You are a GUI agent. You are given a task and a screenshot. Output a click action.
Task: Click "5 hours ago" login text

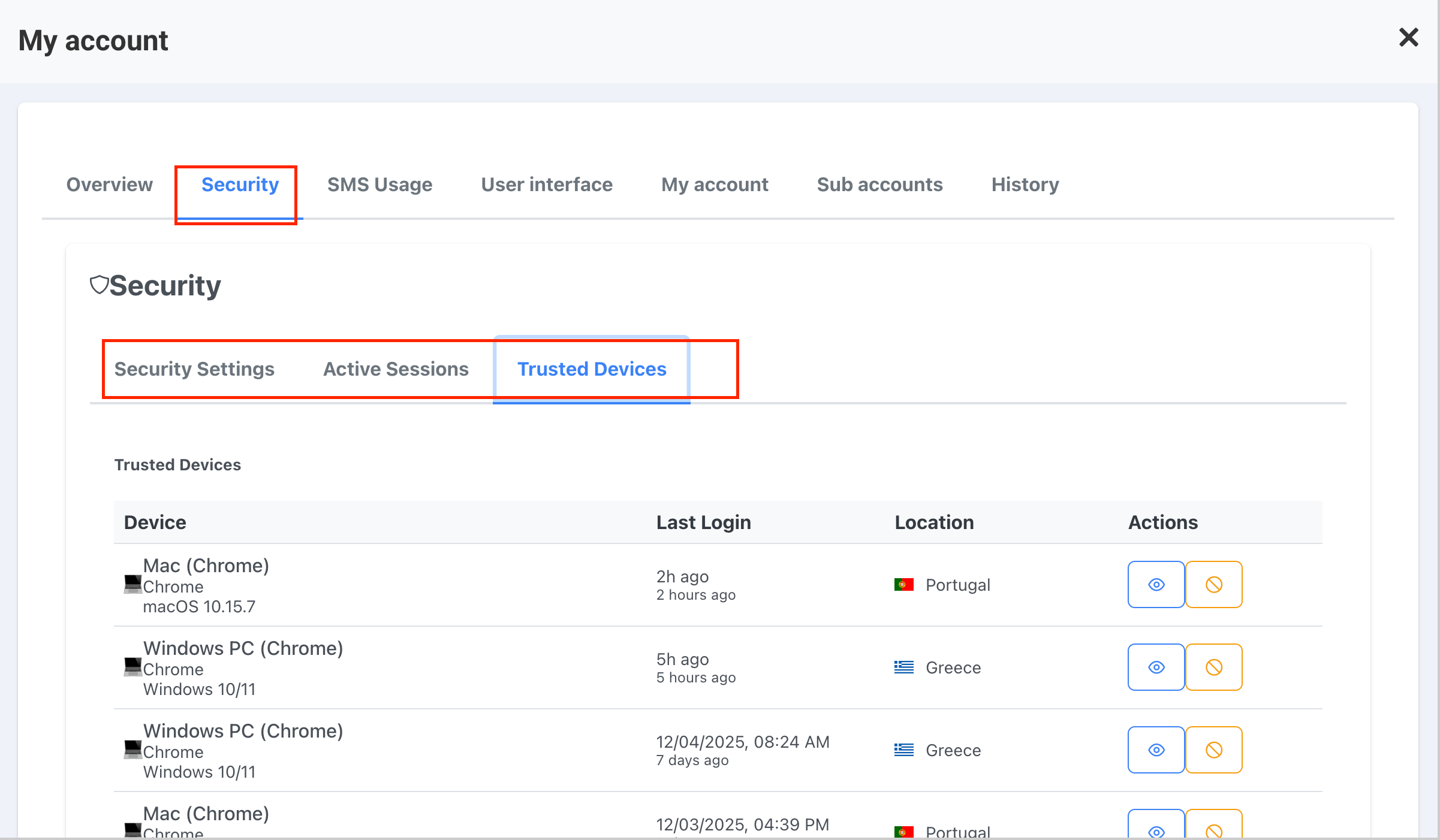coord(696,678)
